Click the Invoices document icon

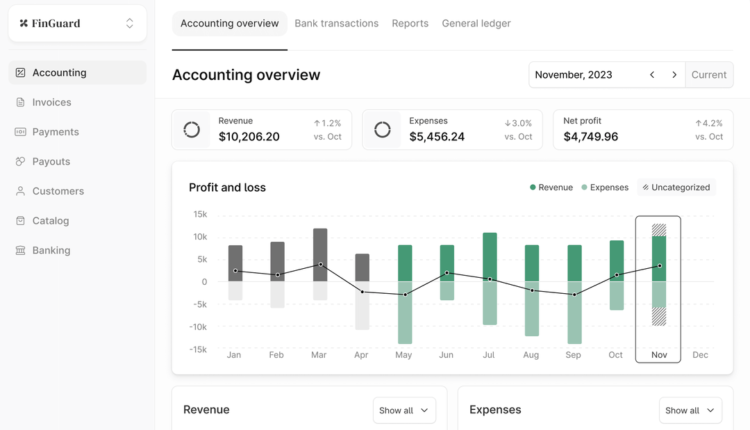coord(21,102)
